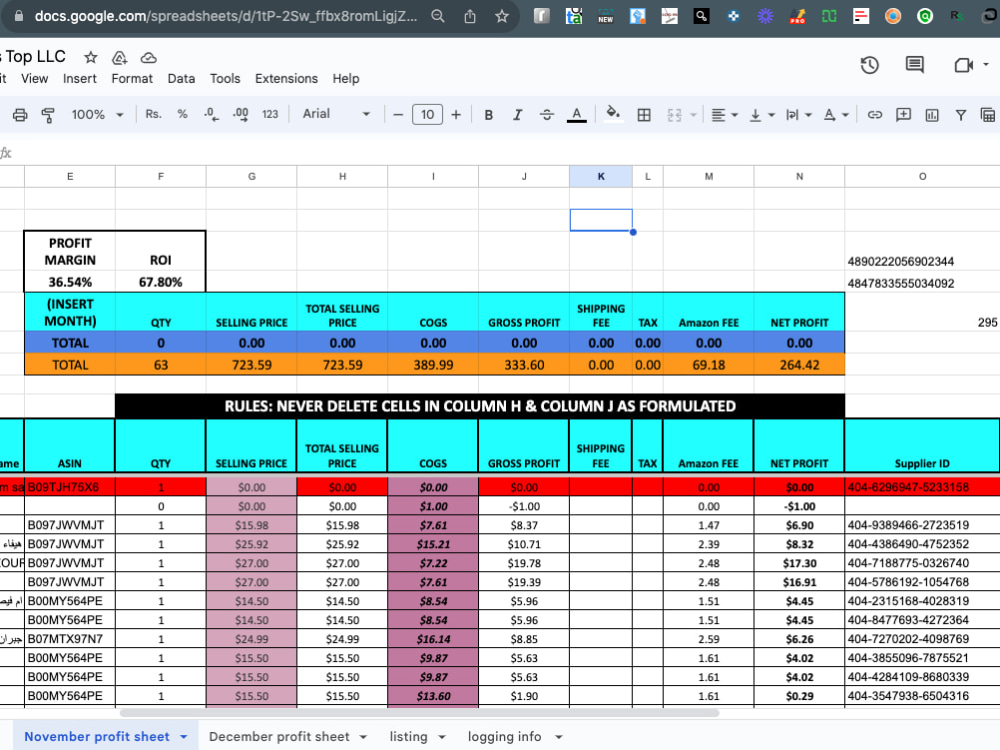Open the fill color picker
The height and width of the screenshot is (750, 1000).
tap(613, 114)
